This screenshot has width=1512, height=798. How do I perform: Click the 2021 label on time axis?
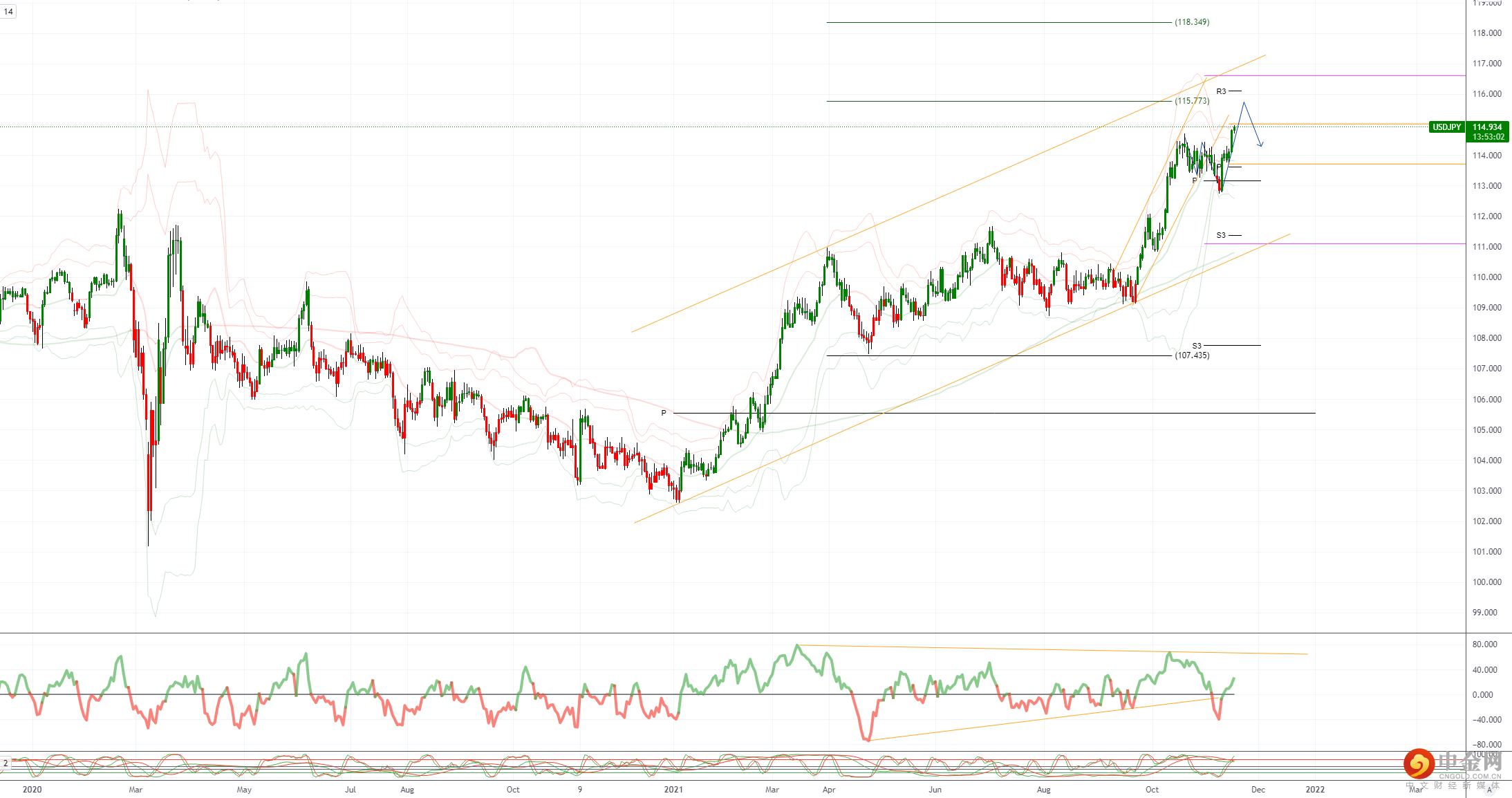coord(673,790)
